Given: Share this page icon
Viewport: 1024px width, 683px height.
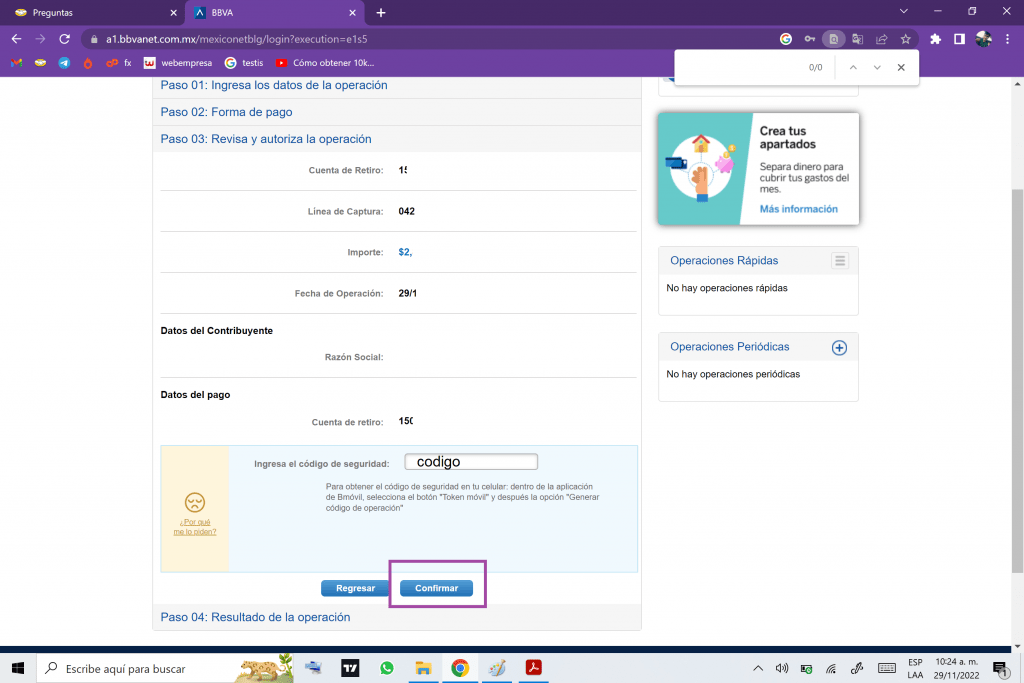Looking at the screenshot, I should coord(882,39).
